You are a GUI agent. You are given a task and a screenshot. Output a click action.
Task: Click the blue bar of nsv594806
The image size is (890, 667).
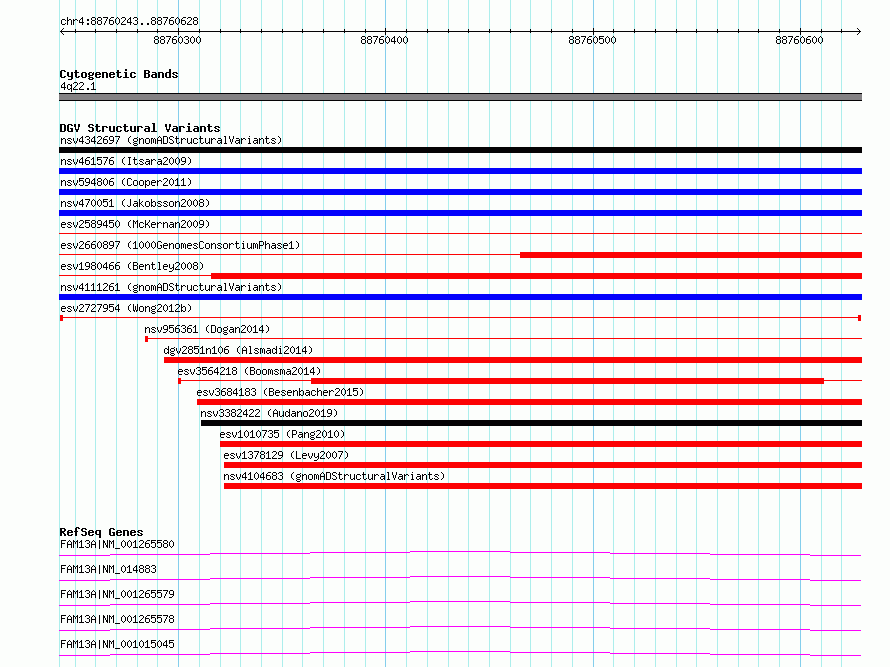(460, 192)
